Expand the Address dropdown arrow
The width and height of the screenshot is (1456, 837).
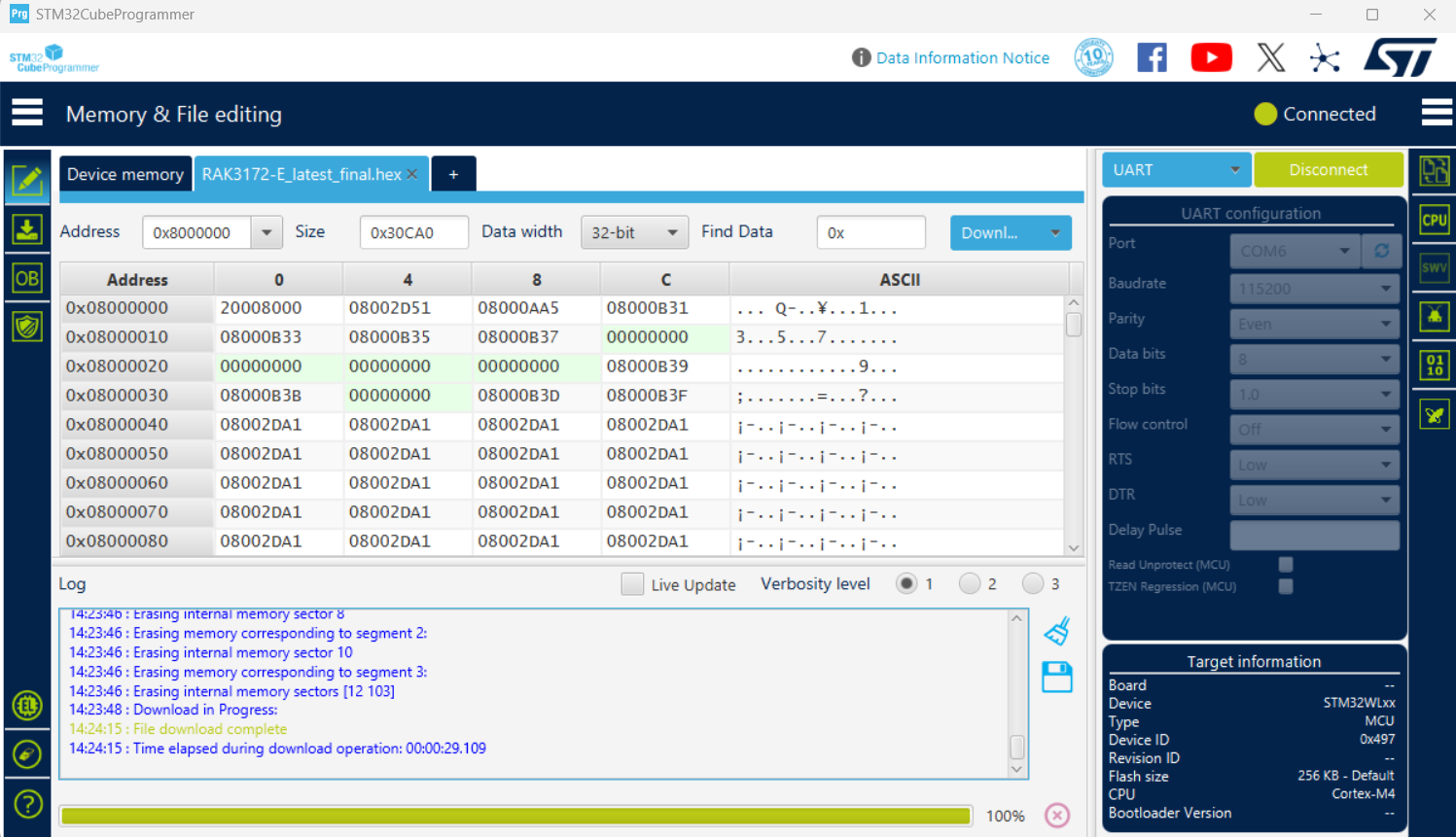(x=266, y=233)
